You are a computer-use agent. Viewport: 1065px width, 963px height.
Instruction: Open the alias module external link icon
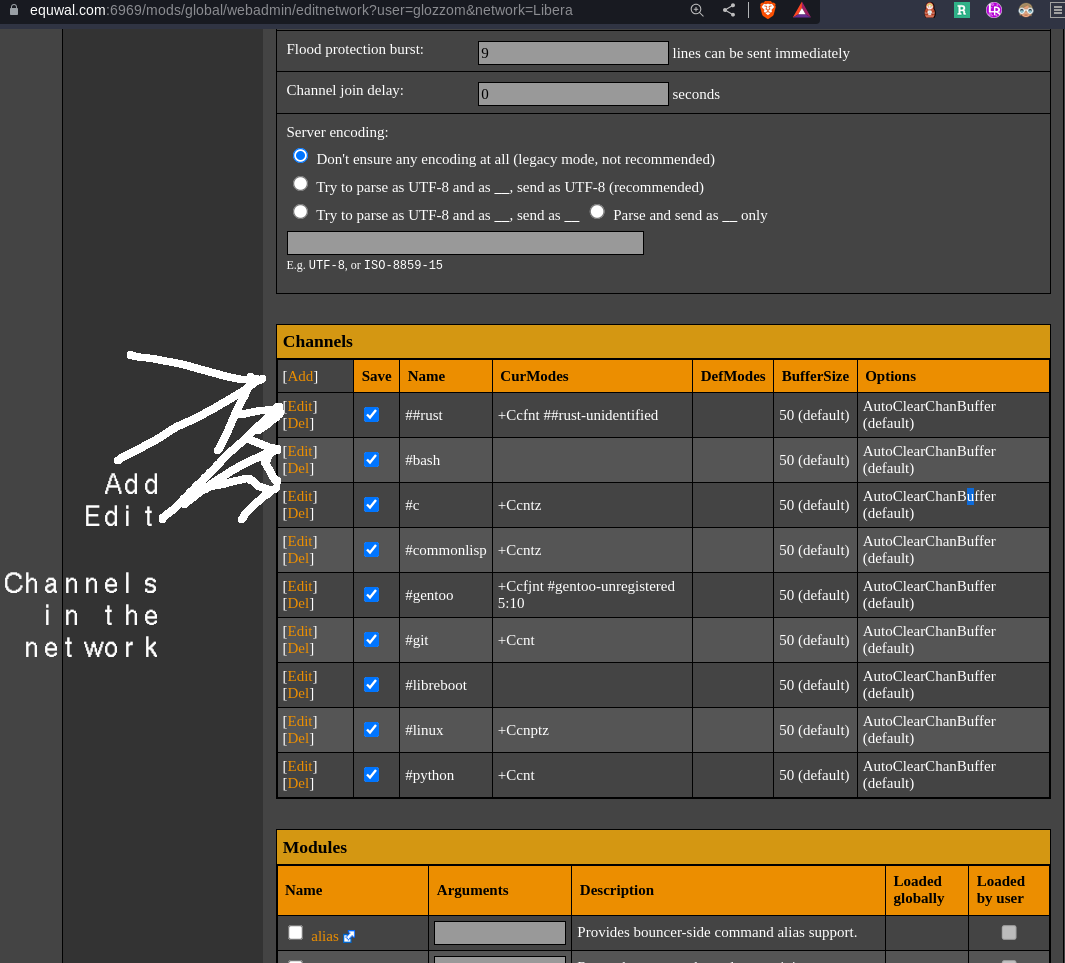(349, 937)
